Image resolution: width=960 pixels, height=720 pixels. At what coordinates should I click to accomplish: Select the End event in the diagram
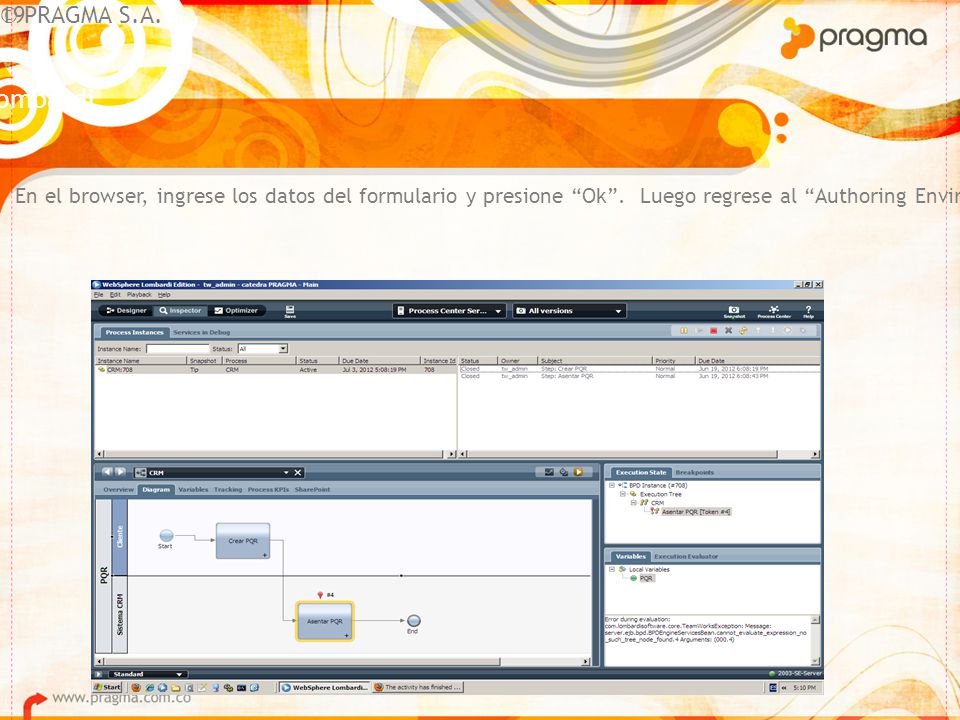tap(414, 621)
